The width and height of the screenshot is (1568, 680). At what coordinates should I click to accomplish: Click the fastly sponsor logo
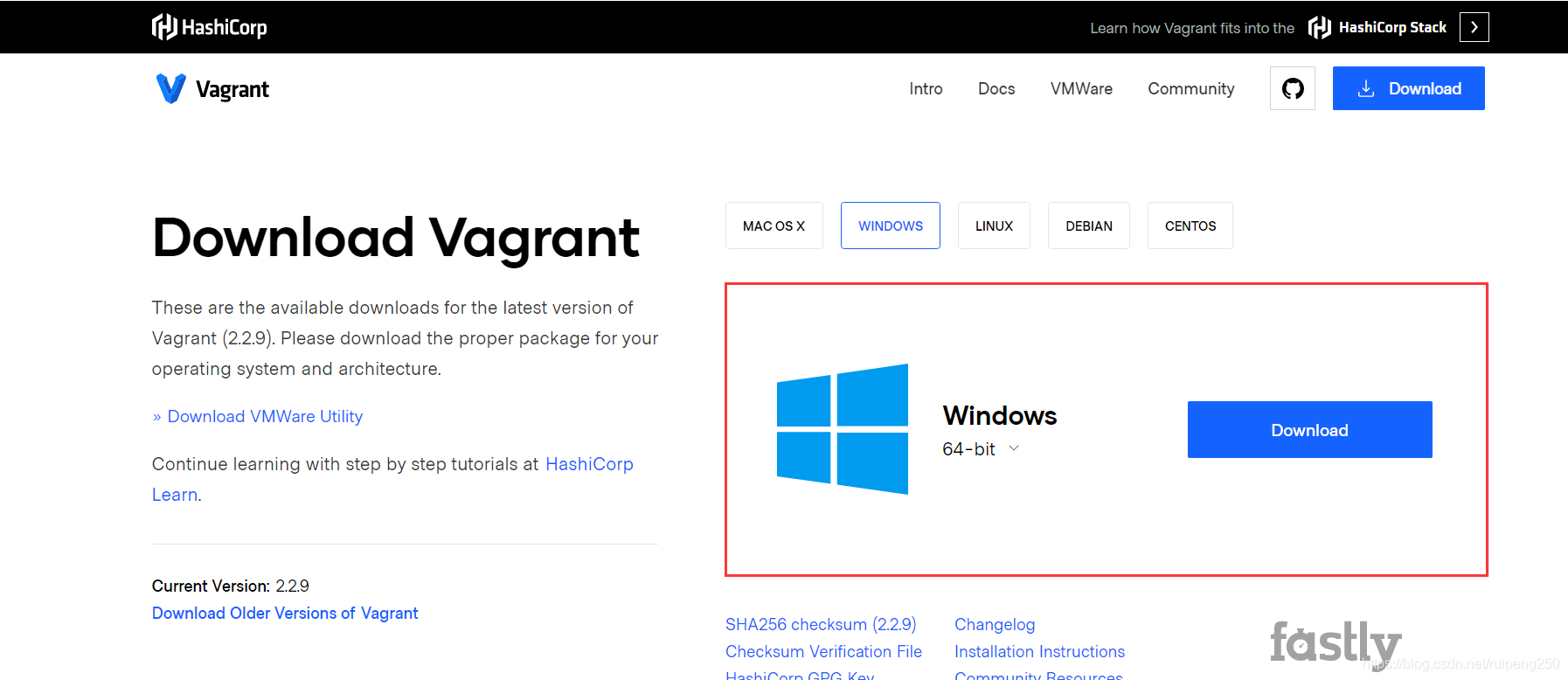[1336, 644]
